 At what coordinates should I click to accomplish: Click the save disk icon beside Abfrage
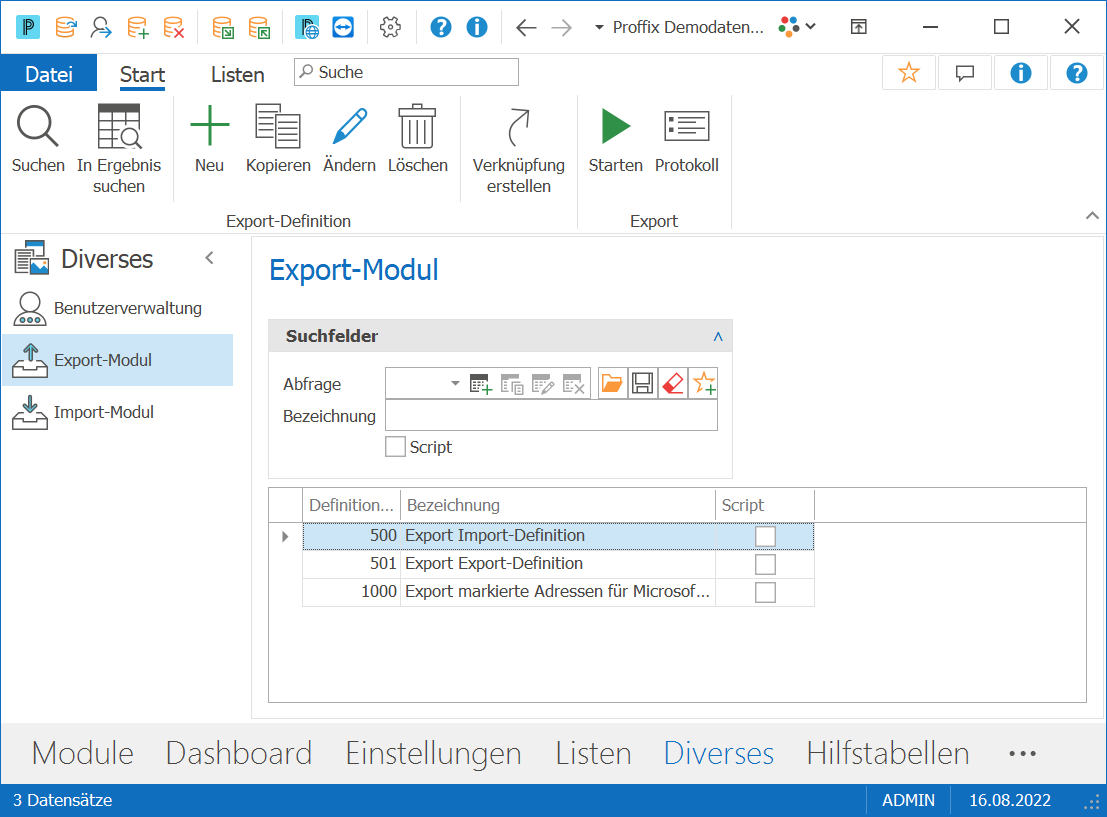point(642,383)
